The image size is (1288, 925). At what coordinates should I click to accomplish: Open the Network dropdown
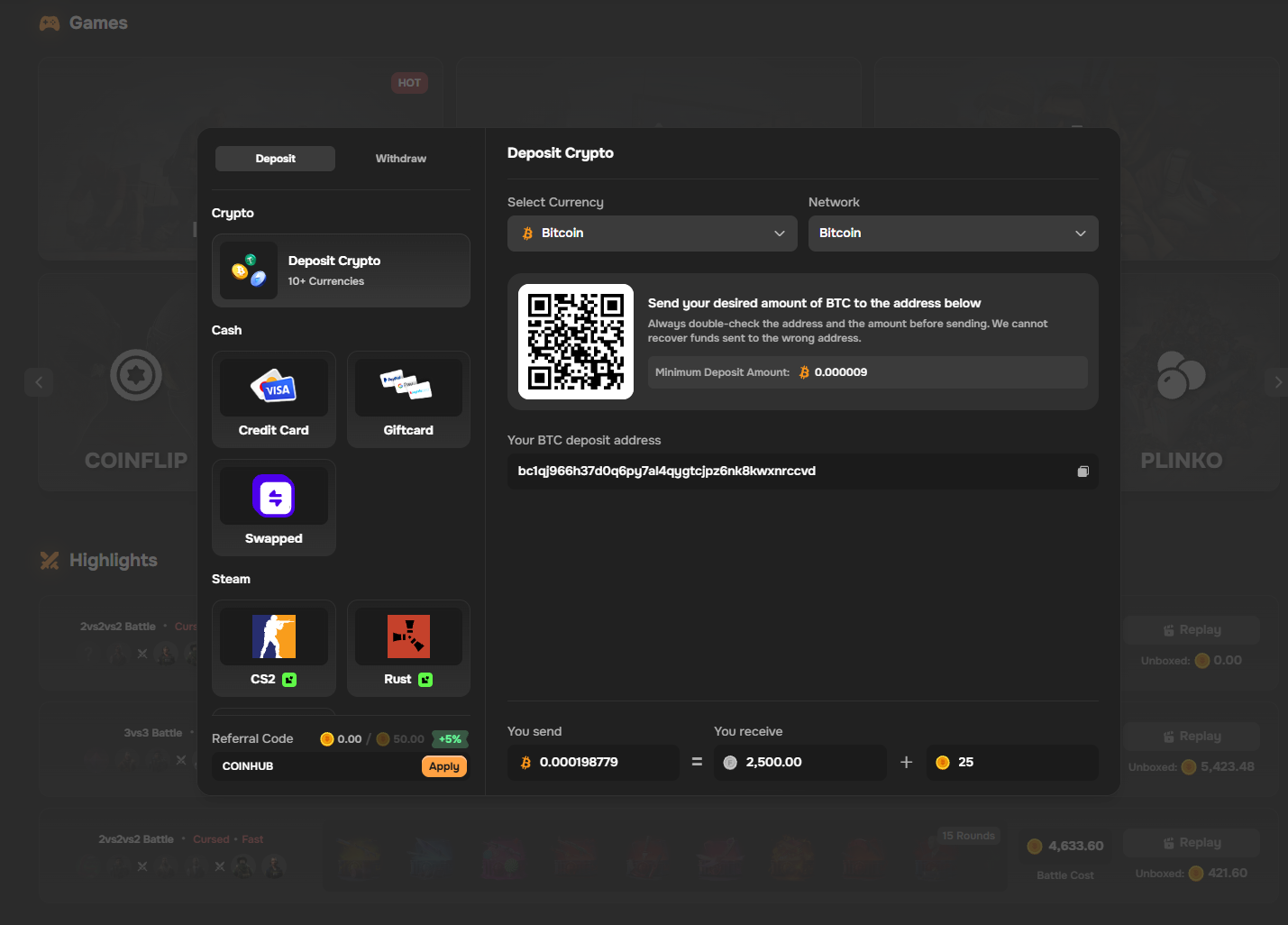coord(954,234)
